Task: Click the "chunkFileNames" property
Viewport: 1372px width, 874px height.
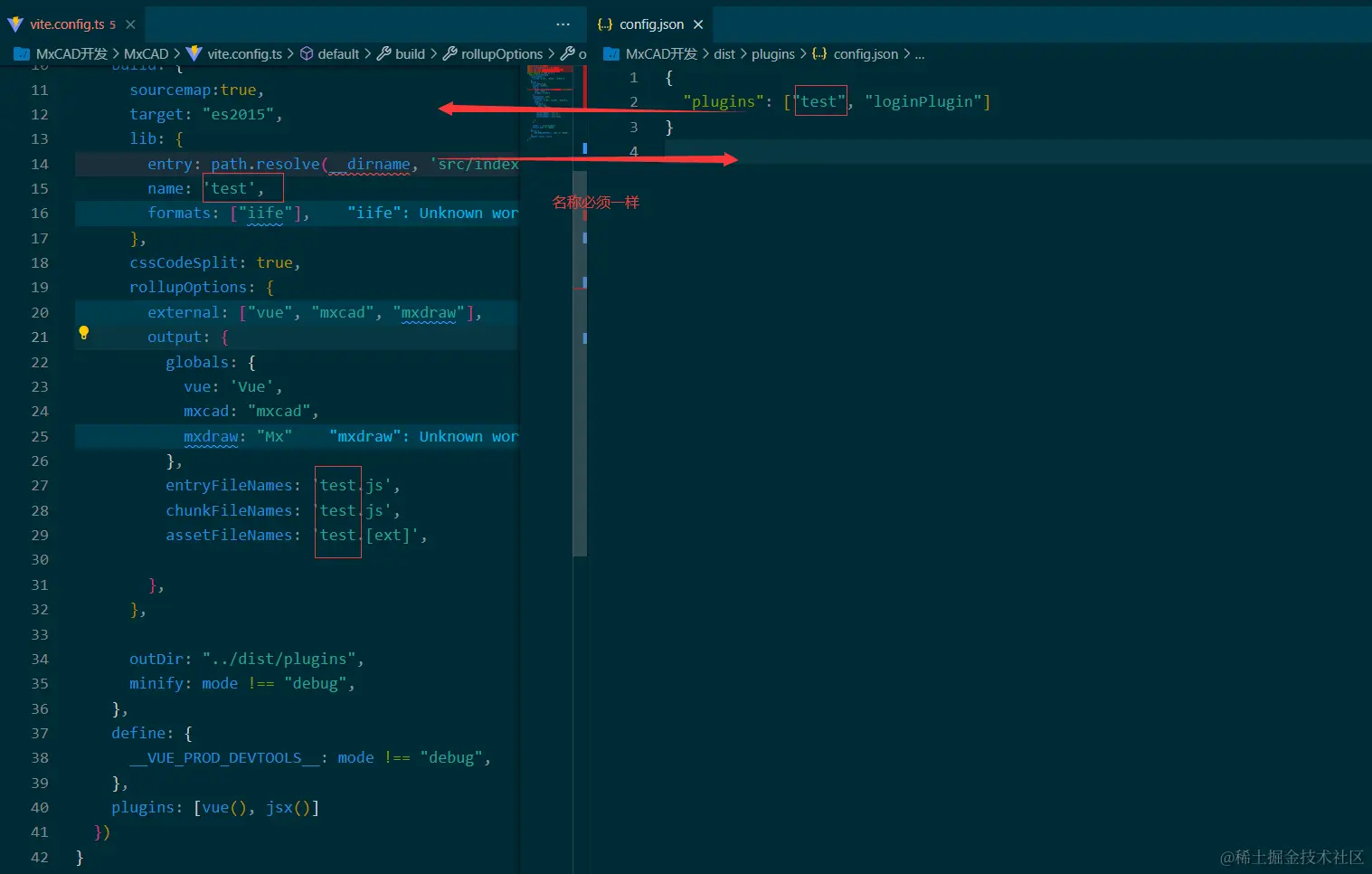Action: 229,510
